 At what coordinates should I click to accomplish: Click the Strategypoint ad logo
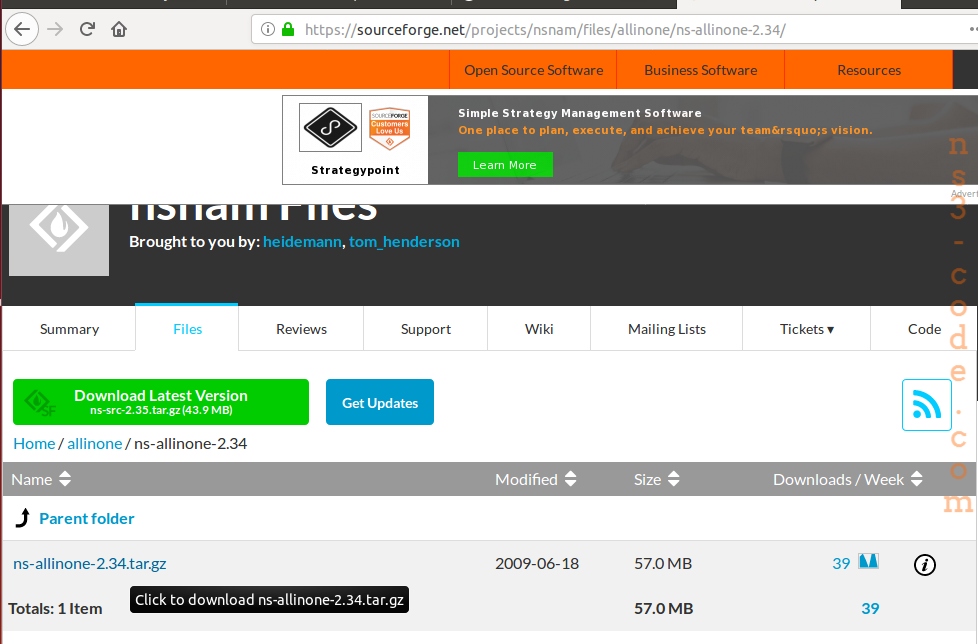331,127
